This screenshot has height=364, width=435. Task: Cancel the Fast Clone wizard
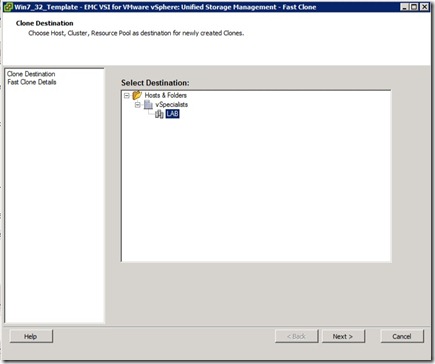(402, 336)
